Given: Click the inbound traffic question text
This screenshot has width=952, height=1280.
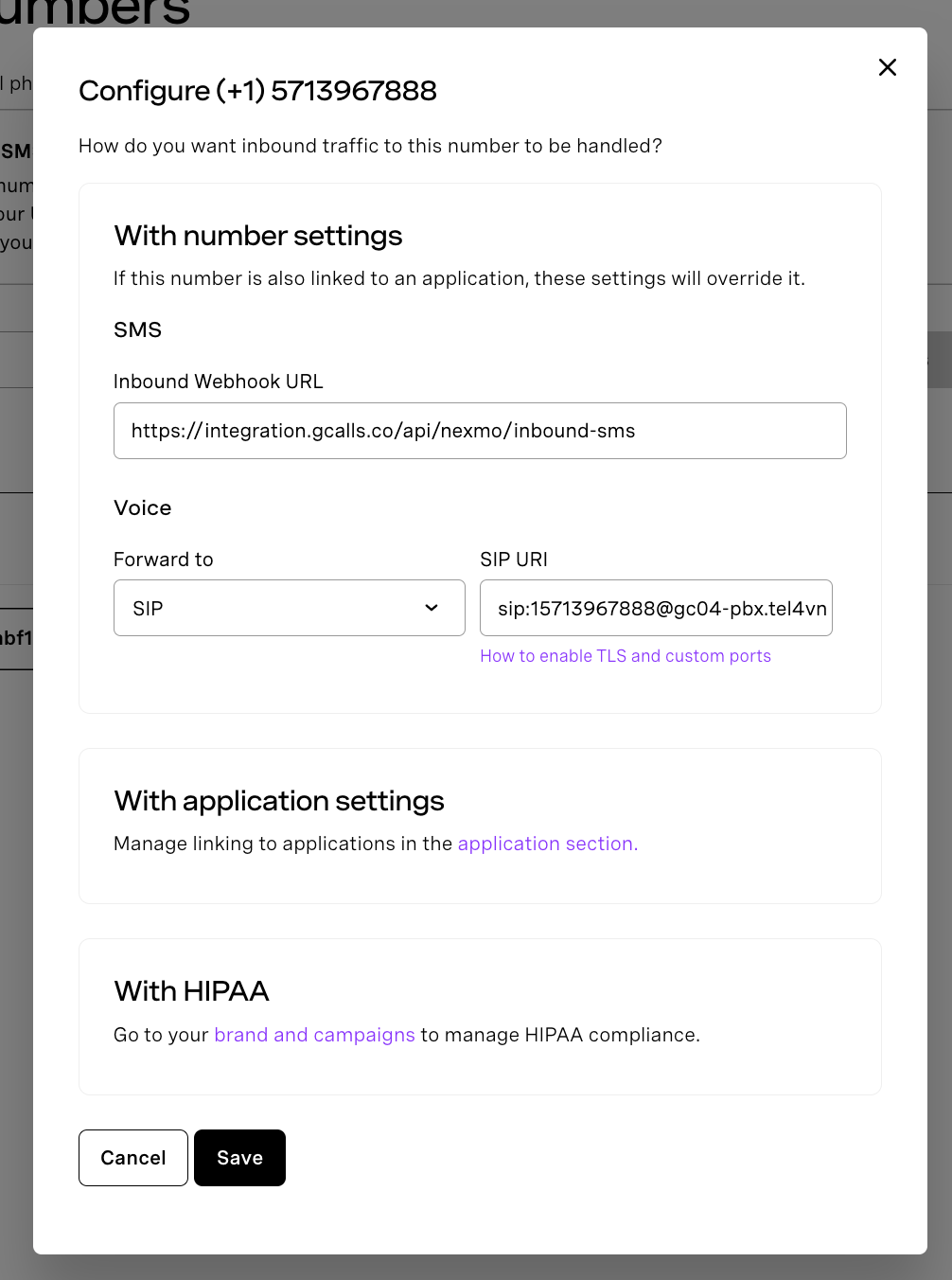Looking at the screenshot, I should (x=370, y=146).
